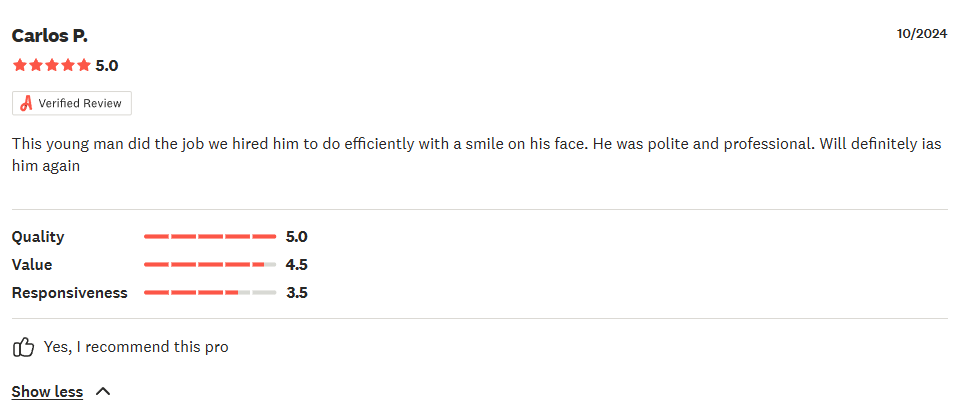The height and width of the screenshot is (419, 971).
Task: Click the 4.5 Value score
Action: [x=297, y=265]
